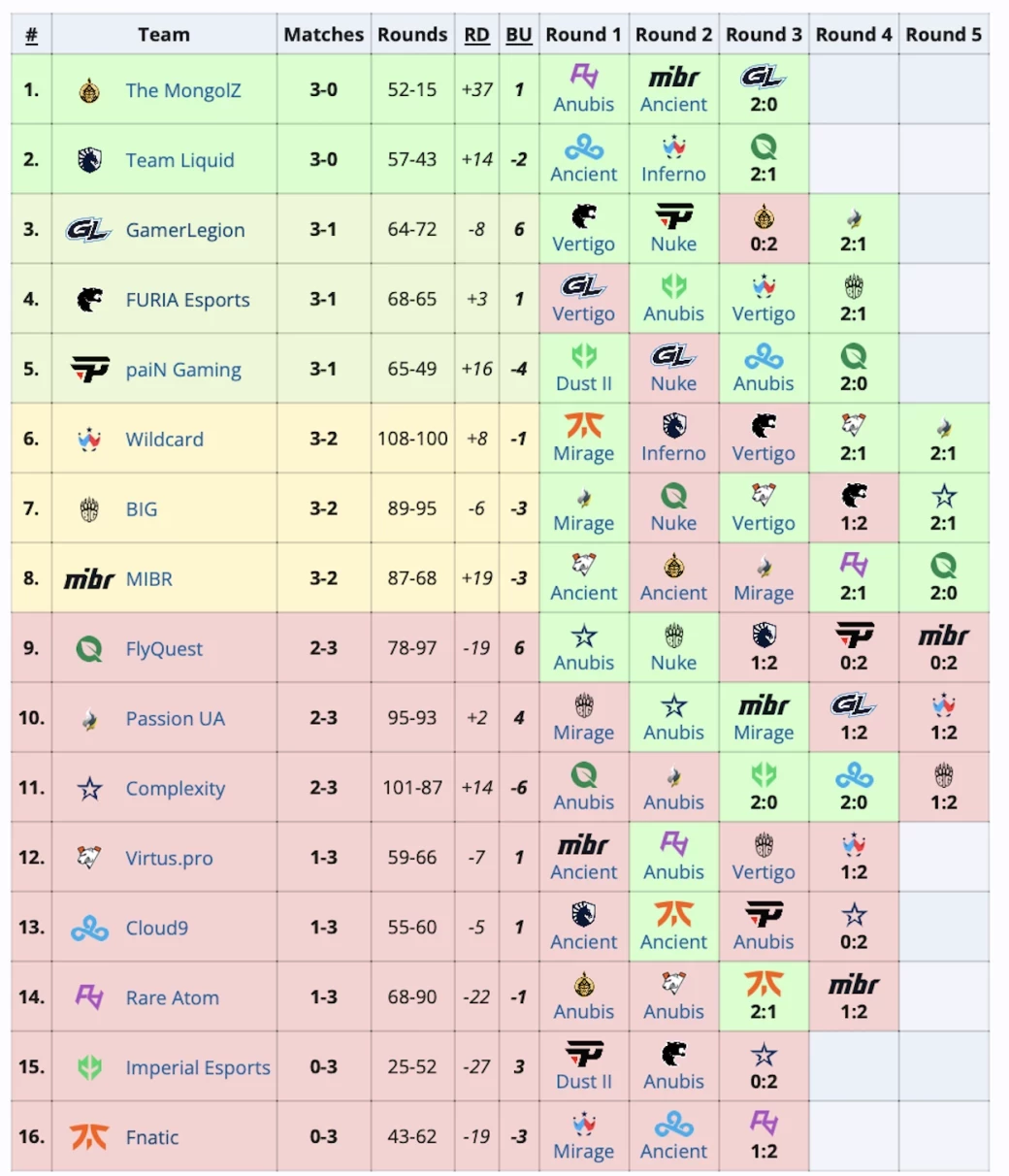Click the RD column header abbreviation
Viewport: 1009px width, 1176px height.
point(476,35)
